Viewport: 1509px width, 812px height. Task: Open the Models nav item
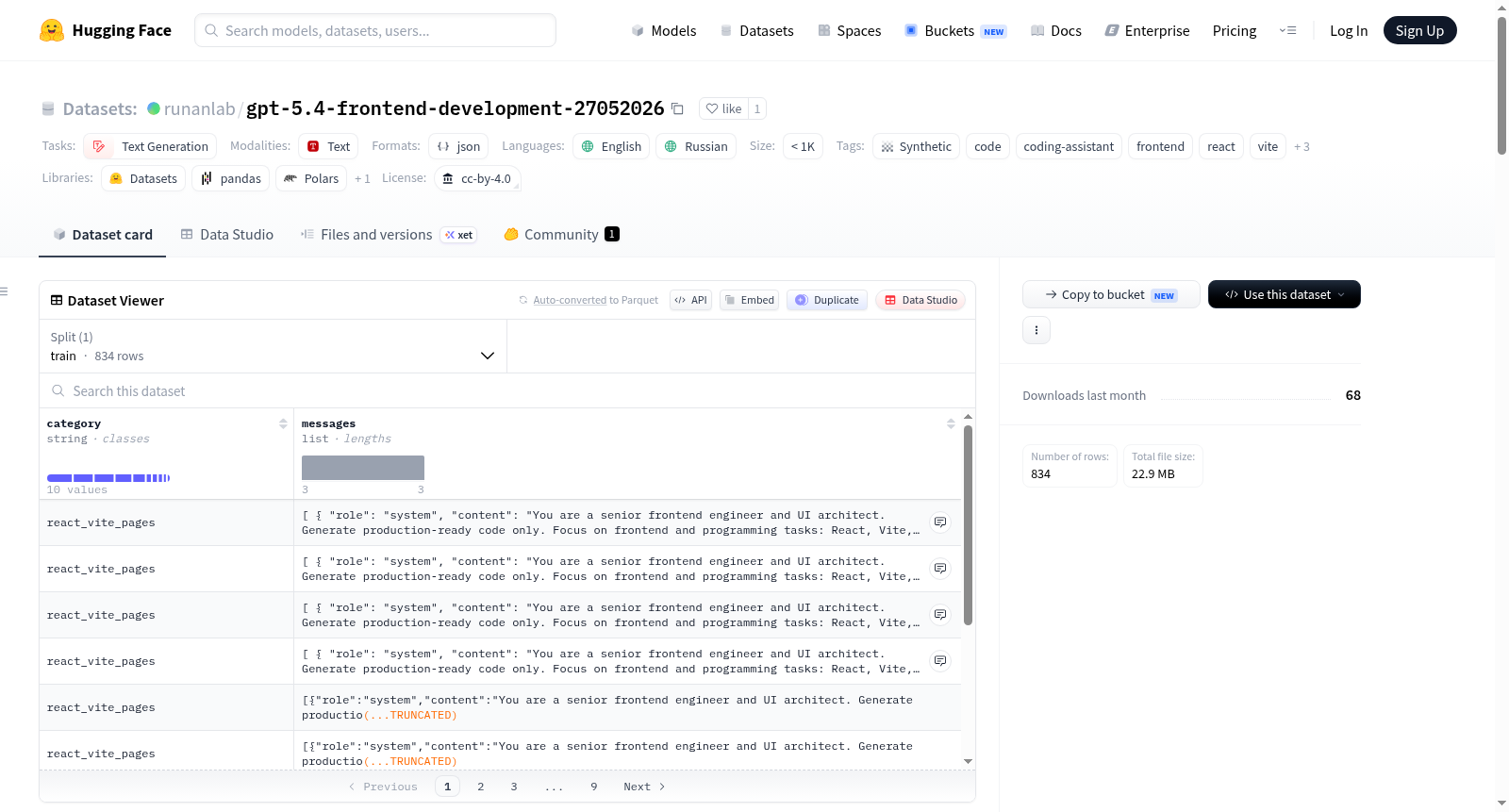[x=664, y=30]
